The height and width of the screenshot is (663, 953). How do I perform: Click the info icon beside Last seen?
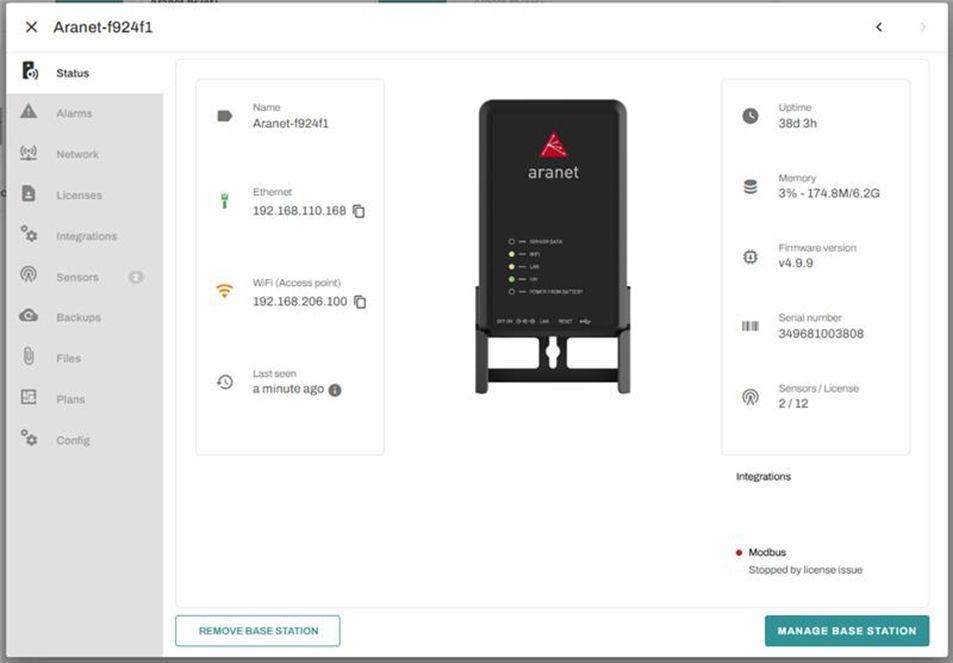pos(335,390)
